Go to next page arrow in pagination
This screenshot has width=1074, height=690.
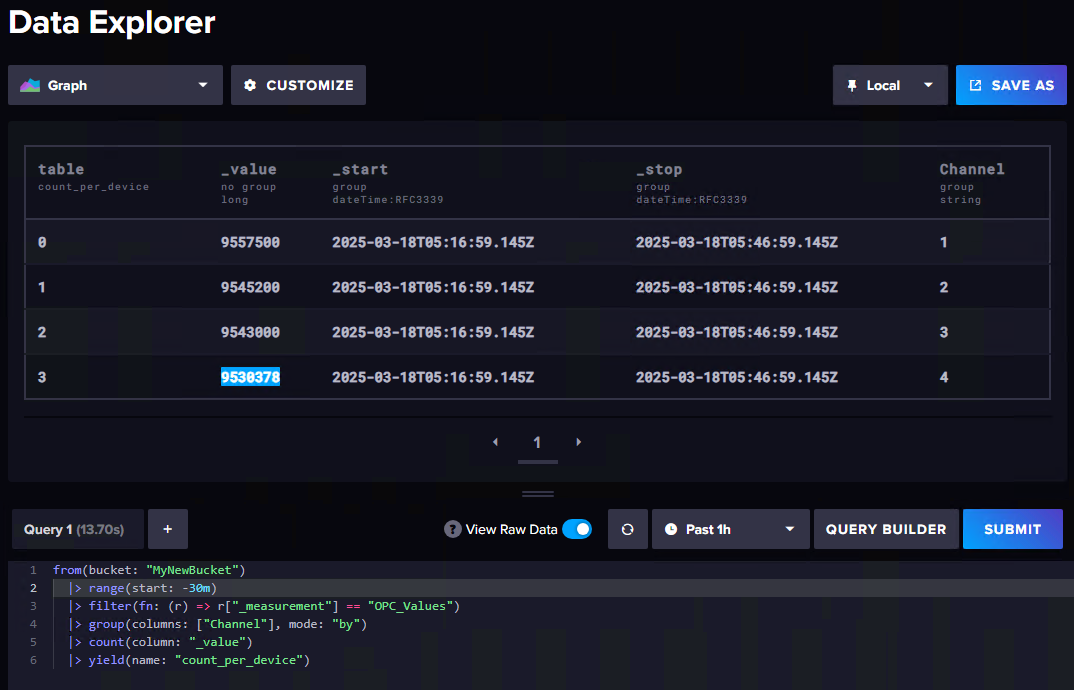[x=578, y=442]
